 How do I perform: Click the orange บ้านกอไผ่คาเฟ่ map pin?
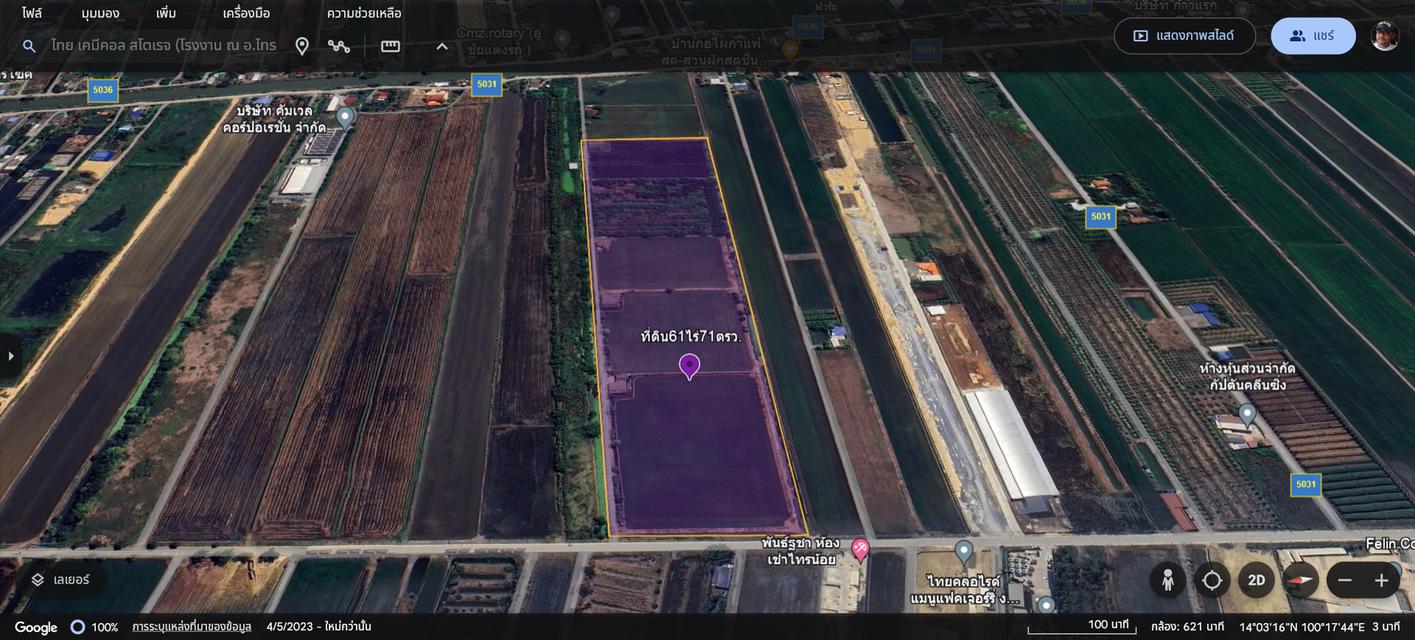point(790,50)
